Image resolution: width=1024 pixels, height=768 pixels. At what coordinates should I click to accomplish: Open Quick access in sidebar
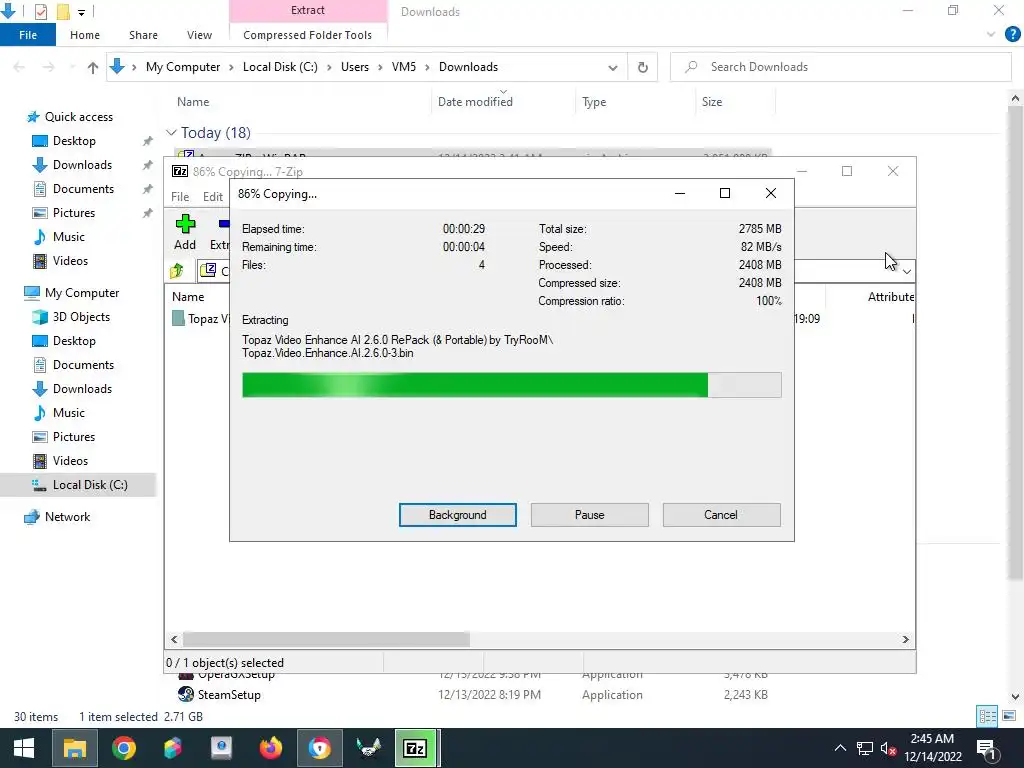(78, 117)
